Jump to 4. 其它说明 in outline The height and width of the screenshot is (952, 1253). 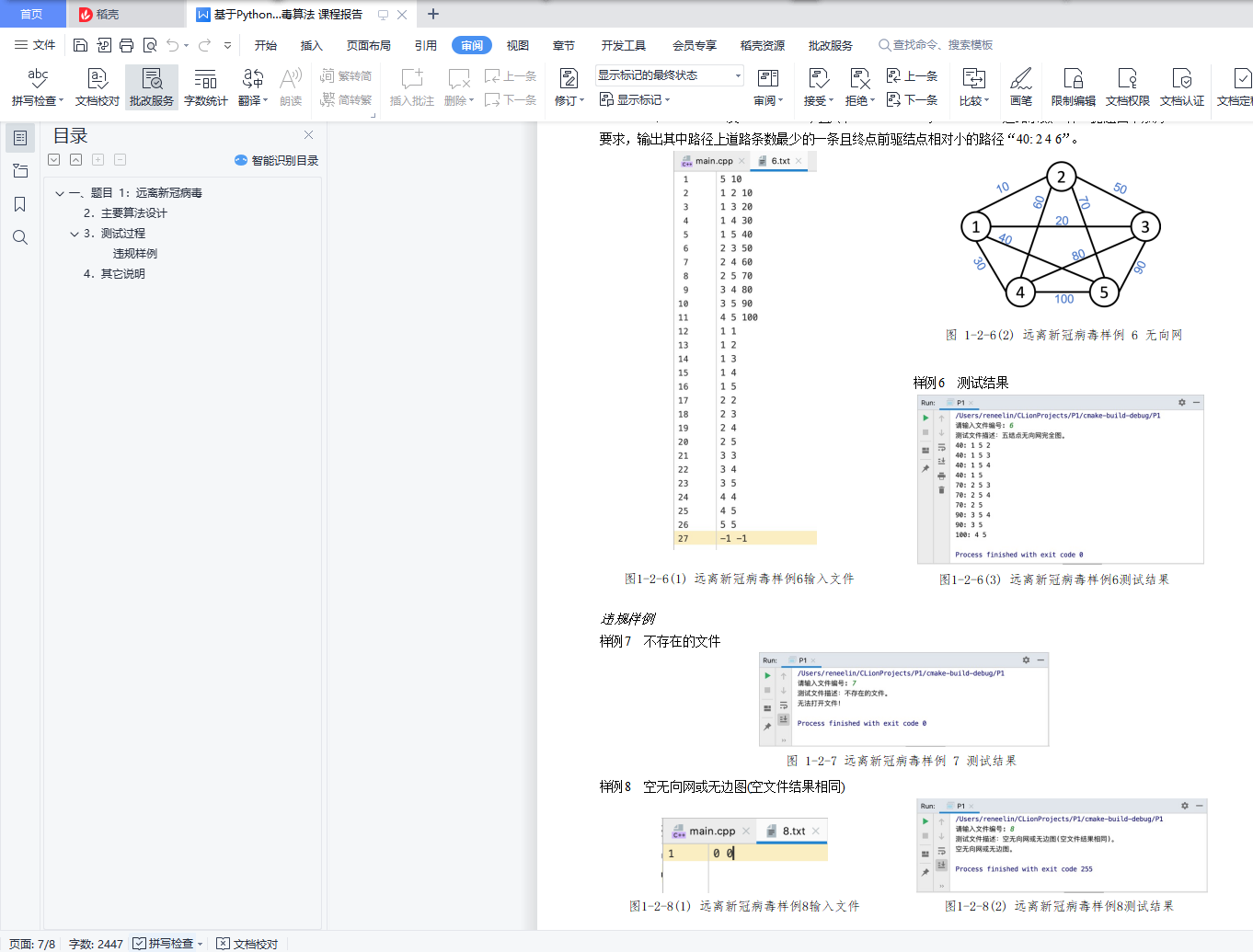114,274
